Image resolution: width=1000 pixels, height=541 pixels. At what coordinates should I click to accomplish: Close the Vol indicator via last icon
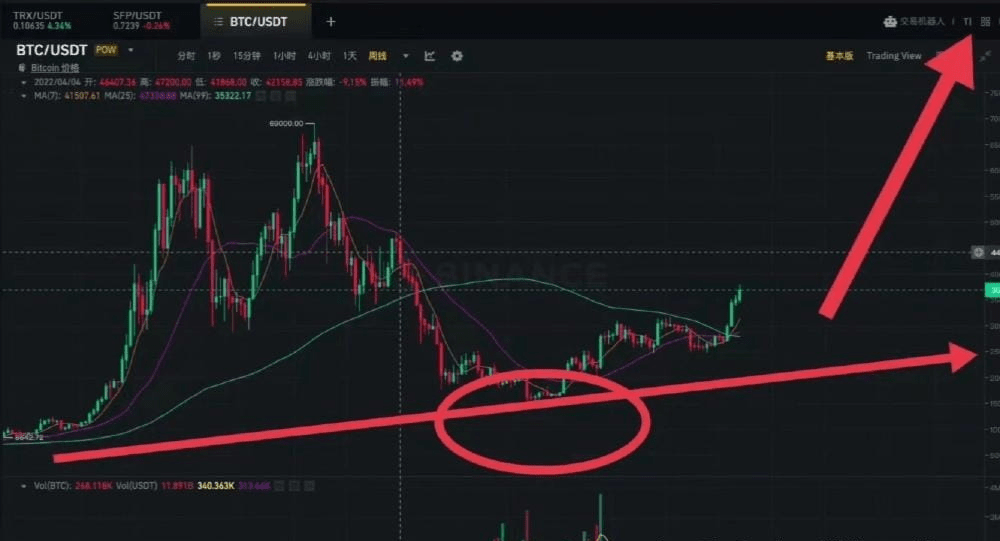pyautogui.click(x=309, y=486)
